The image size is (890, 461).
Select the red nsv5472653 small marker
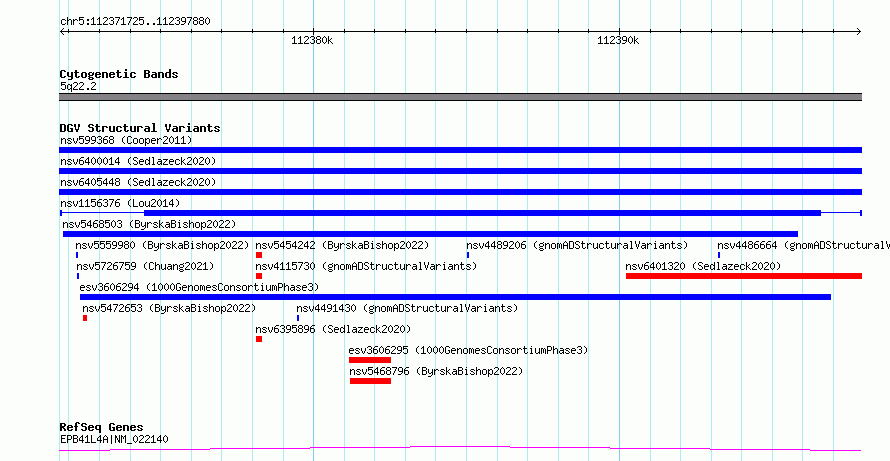85,318
